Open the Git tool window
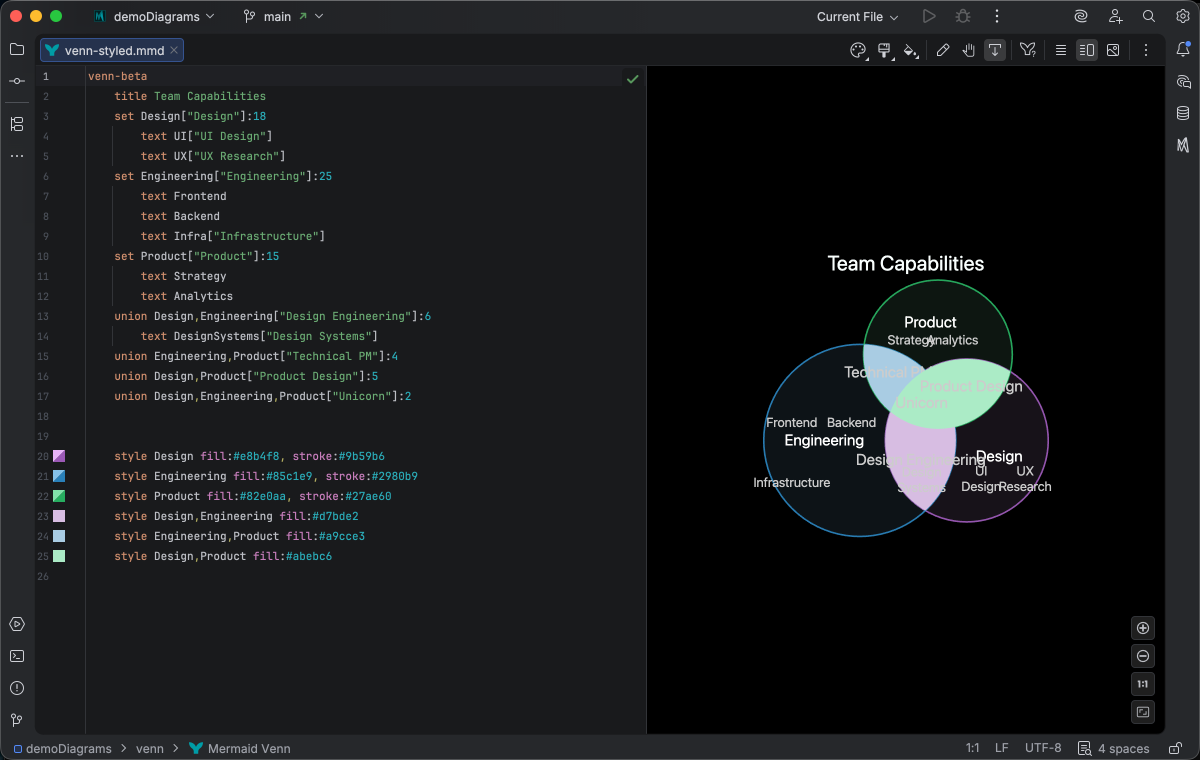This screenshot has width=1200, height=760. coord(17,720)
